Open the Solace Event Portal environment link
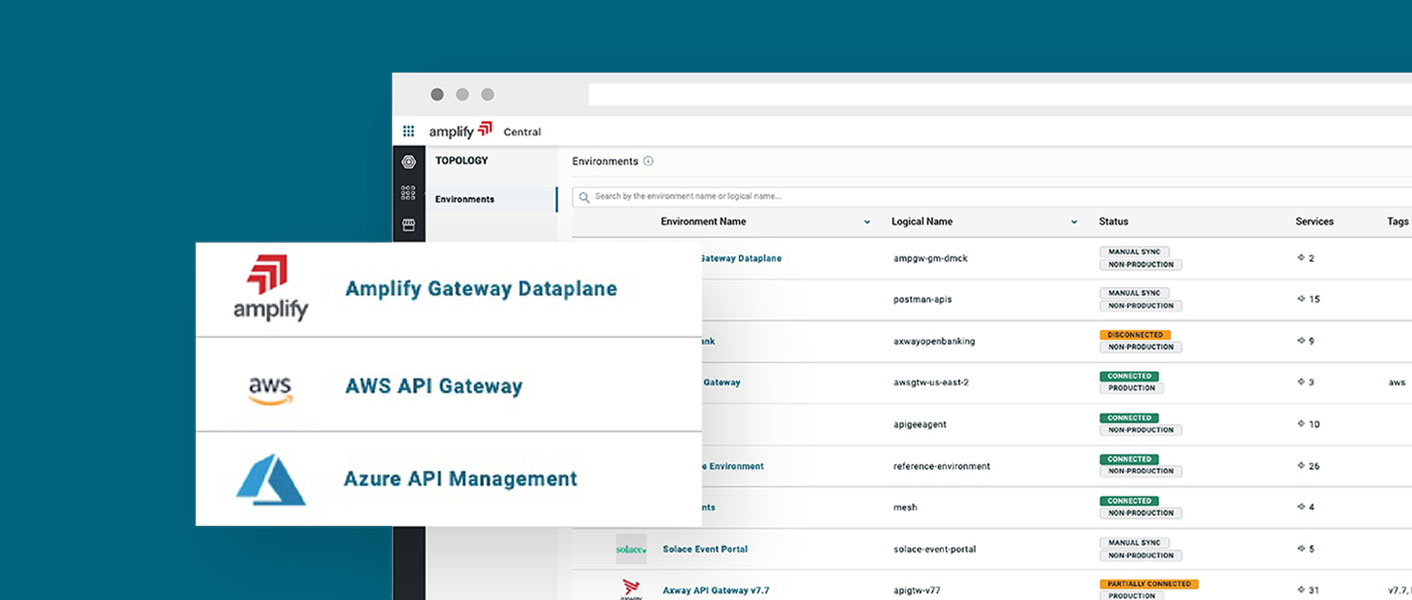This screenshot has height=600, width=1412. coord(705,549)
